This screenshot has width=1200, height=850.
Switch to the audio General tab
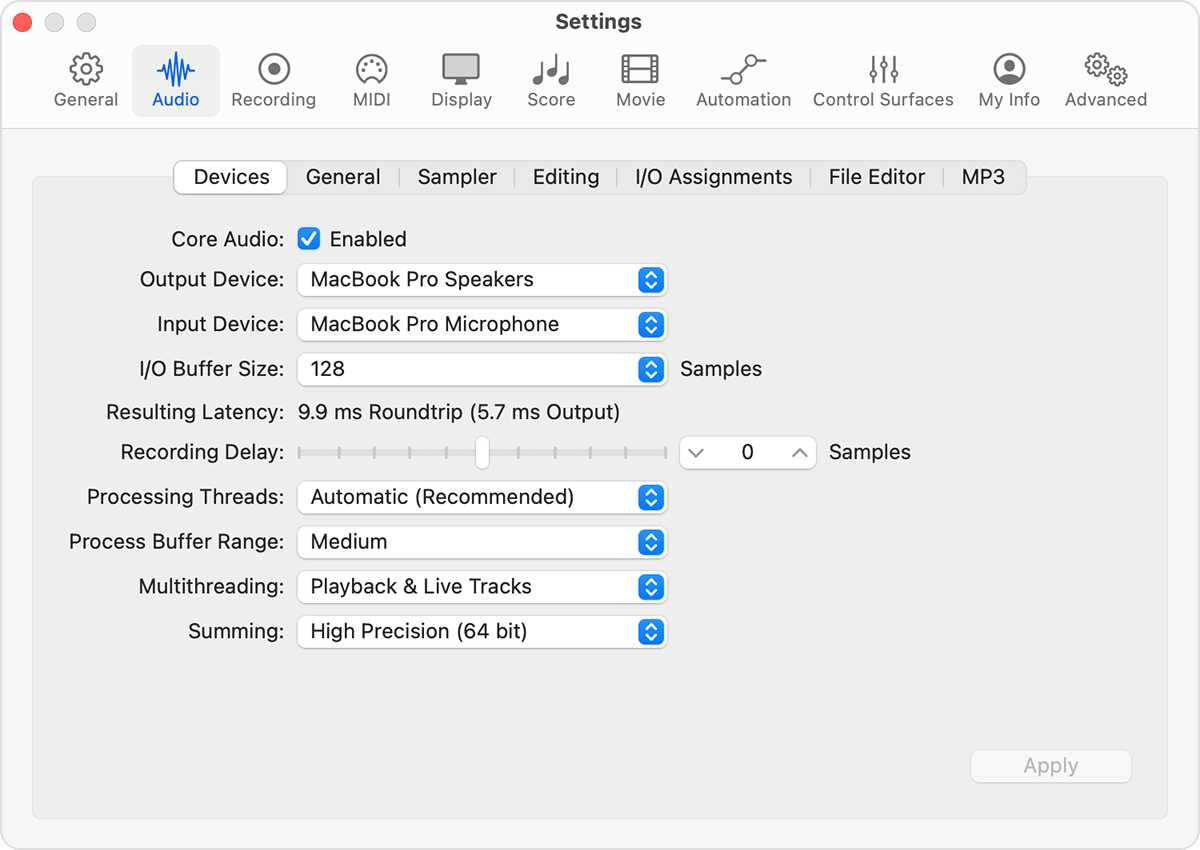click(x=343, y=177)
